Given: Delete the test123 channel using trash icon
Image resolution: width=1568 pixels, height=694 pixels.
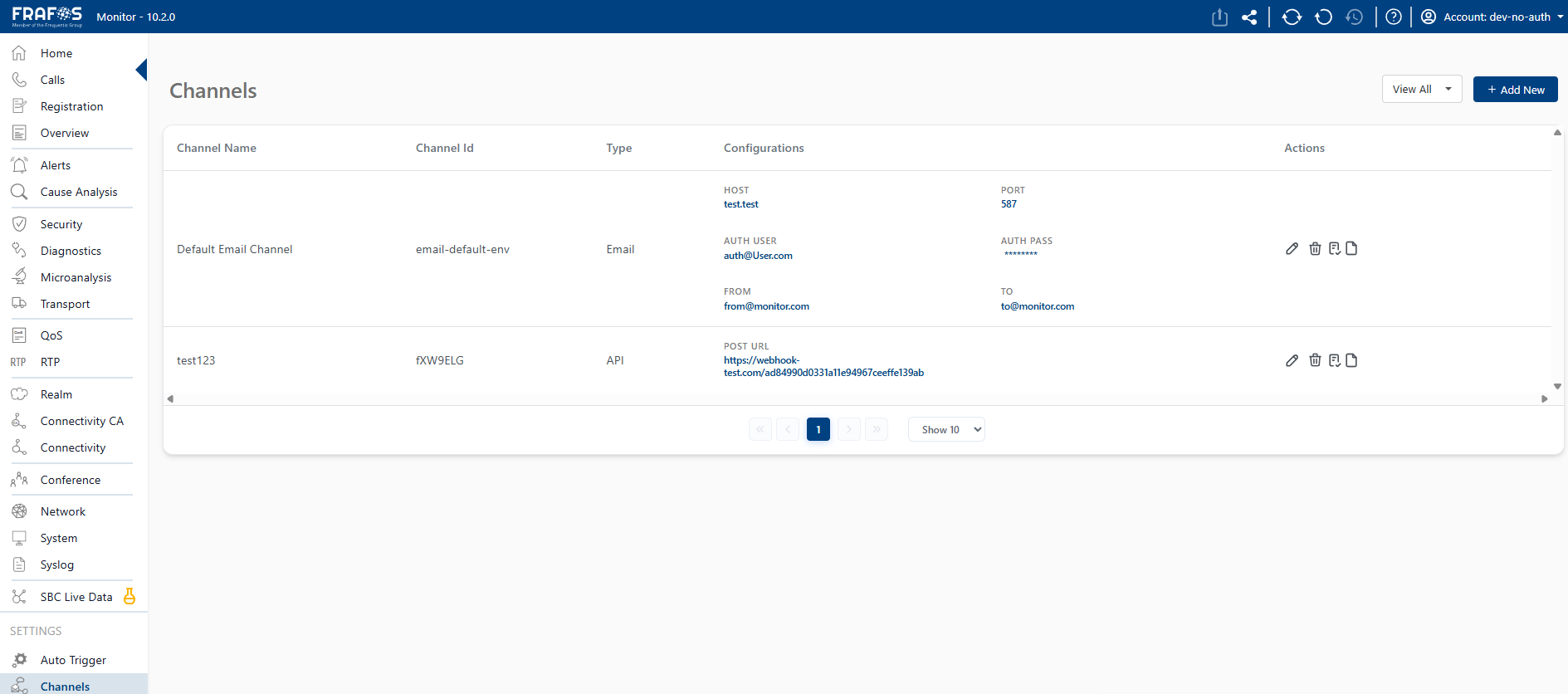Looking at the screenshot, I should (1315, 360).
